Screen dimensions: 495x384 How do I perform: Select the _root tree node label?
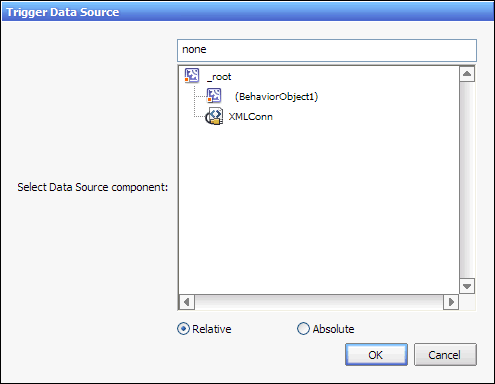pyautogui.click(x=219, y=77)
